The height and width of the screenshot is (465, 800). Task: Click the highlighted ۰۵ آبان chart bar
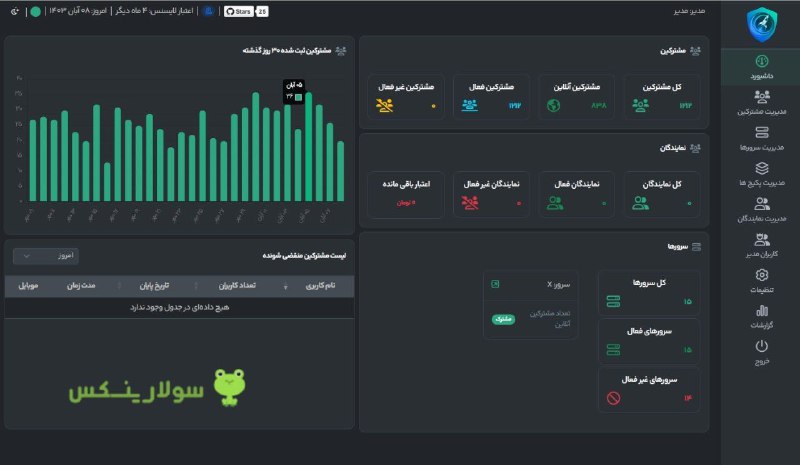pyautogui.click(x=308, y=146)
